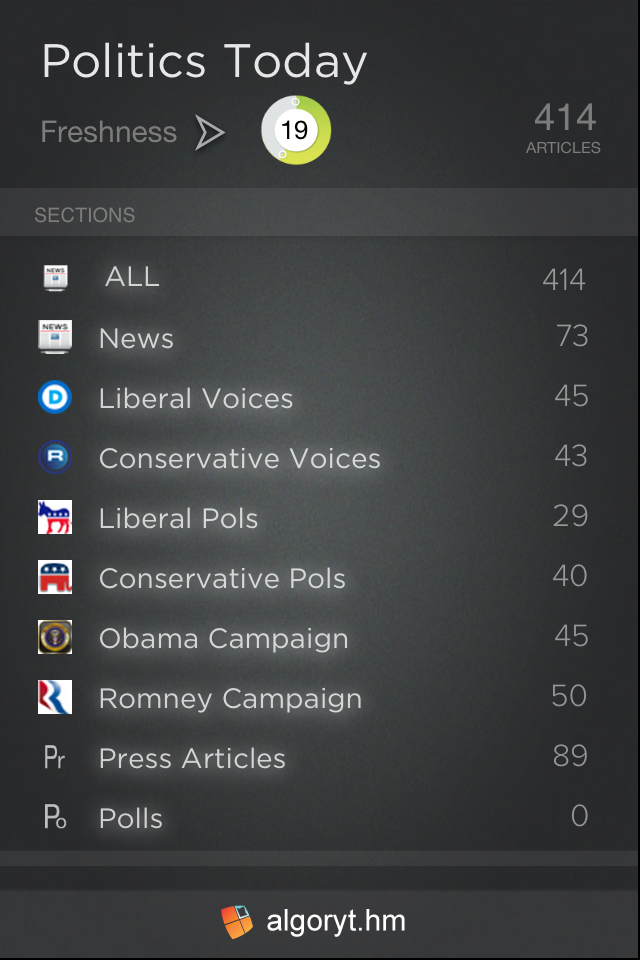Click the Freshness arrow icon
The width and height of the screenshot is (640, 960).
tap(209, 132)
